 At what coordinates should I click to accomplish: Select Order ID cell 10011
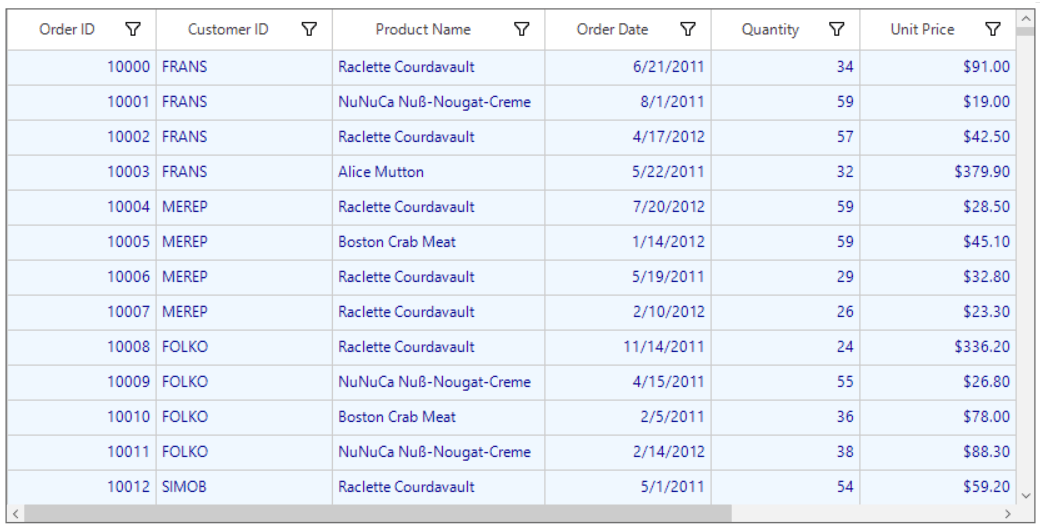82,452
